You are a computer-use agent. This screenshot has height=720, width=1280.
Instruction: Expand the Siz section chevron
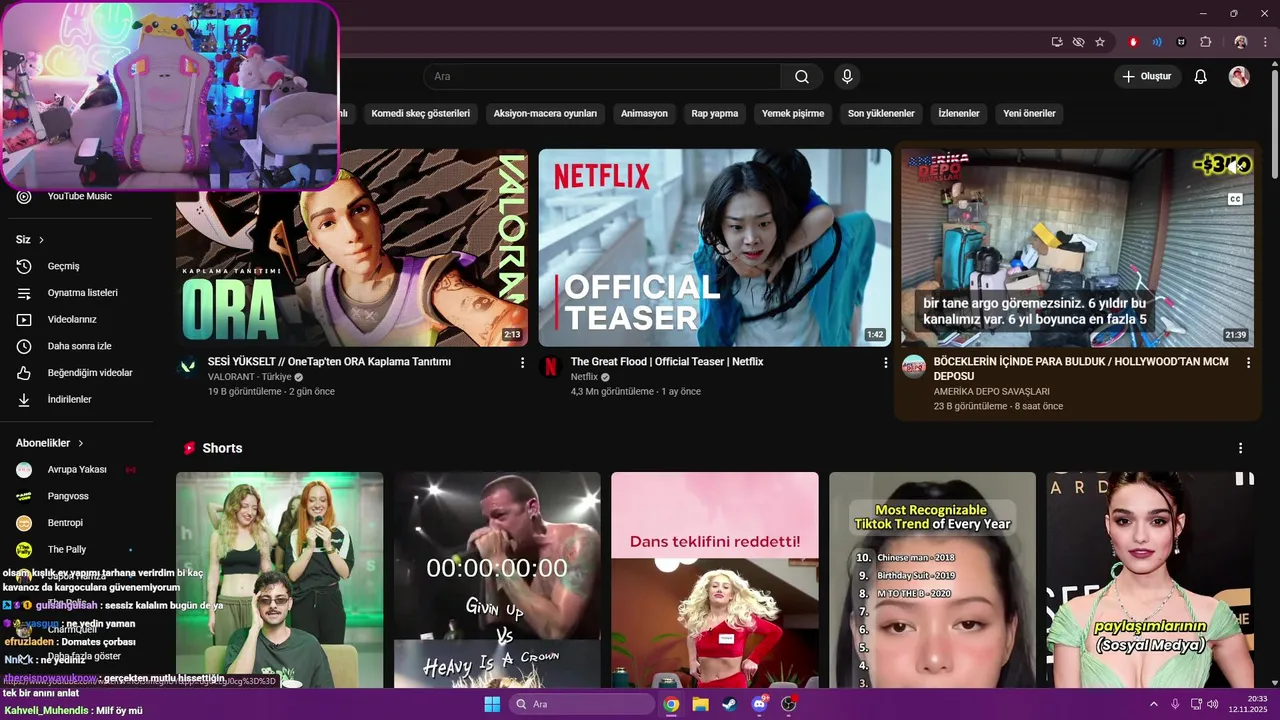pyautogui.click(x=41, y=240)
